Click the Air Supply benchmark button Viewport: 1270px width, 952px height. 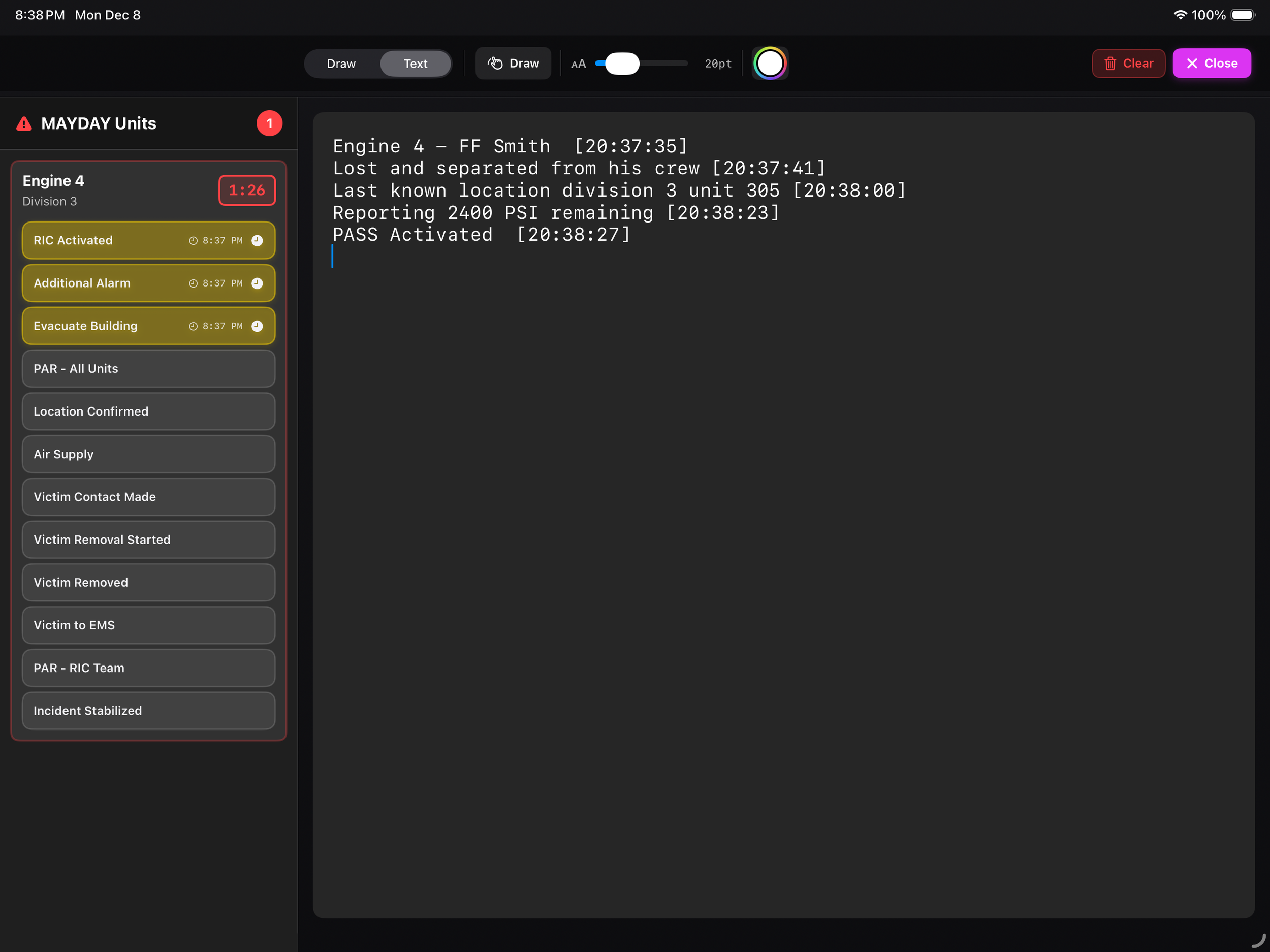click(x=148, y=454)
